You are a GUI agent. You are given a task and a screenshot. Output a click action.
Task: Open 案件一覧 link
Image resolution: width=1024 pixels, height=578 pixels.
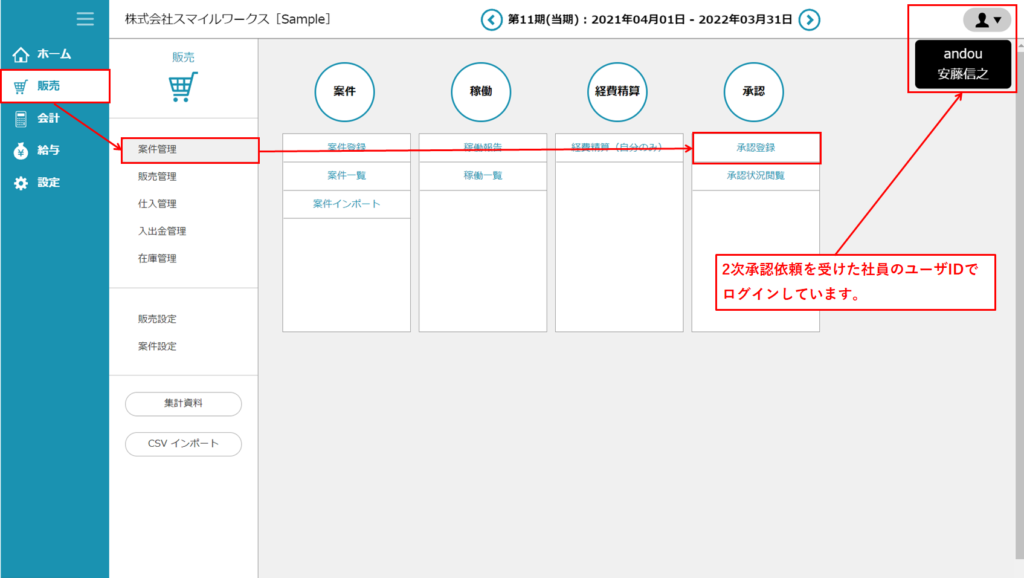click(347, 176)
